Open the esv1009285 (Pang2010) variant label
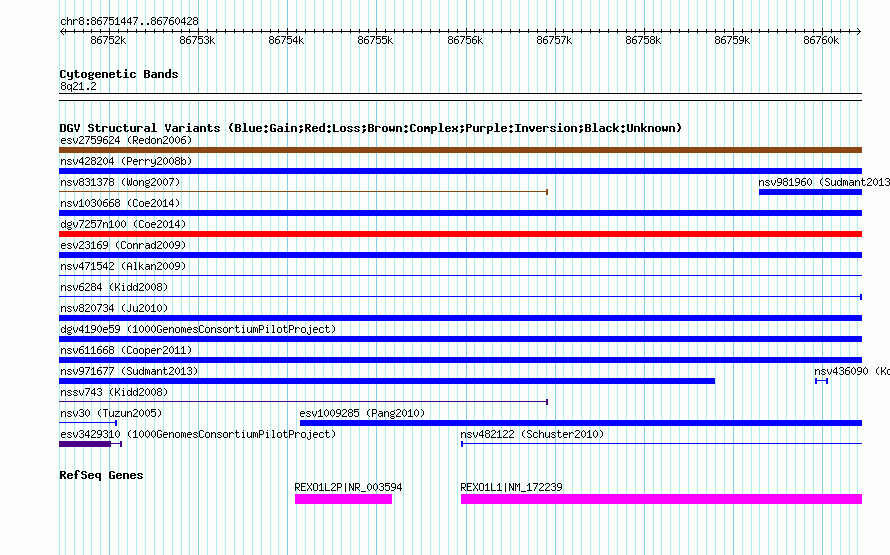Image resolution: width=890 pixels, height=555 pixels. tap(362, 413)
